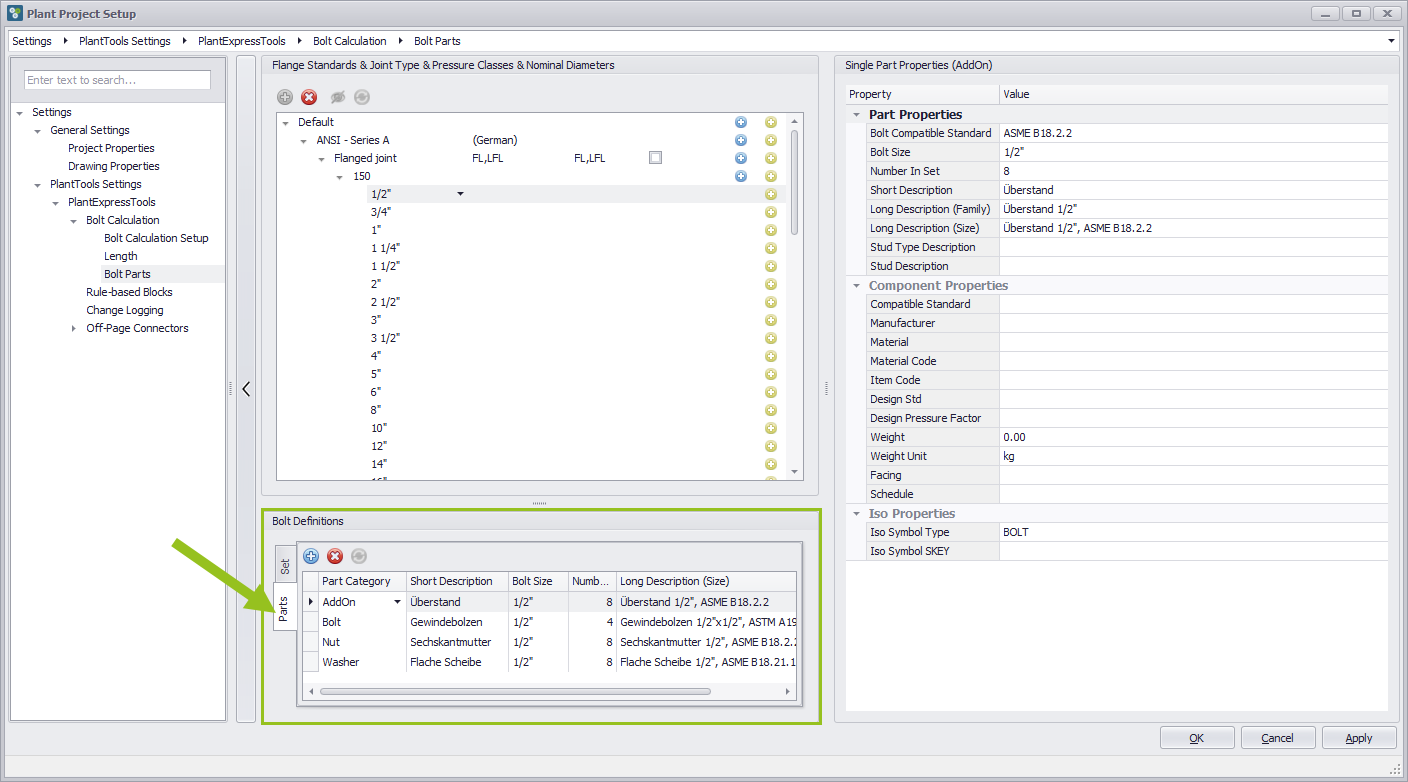Click blue plus icon in Flanged joint row
Screen dimensions: 1408x782
click(x=741, y=158)
